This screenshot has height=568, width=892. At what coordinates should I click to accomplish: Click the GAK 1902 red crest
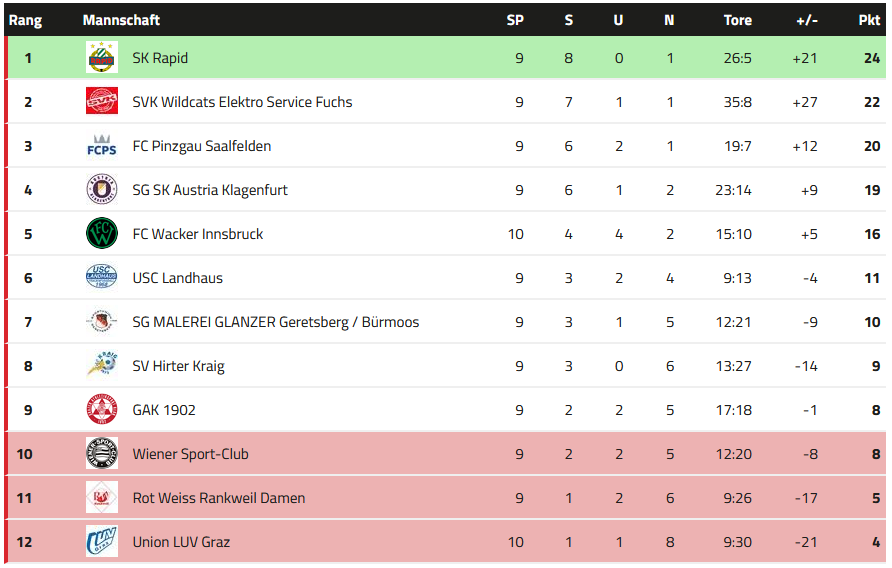pos(102,410)
